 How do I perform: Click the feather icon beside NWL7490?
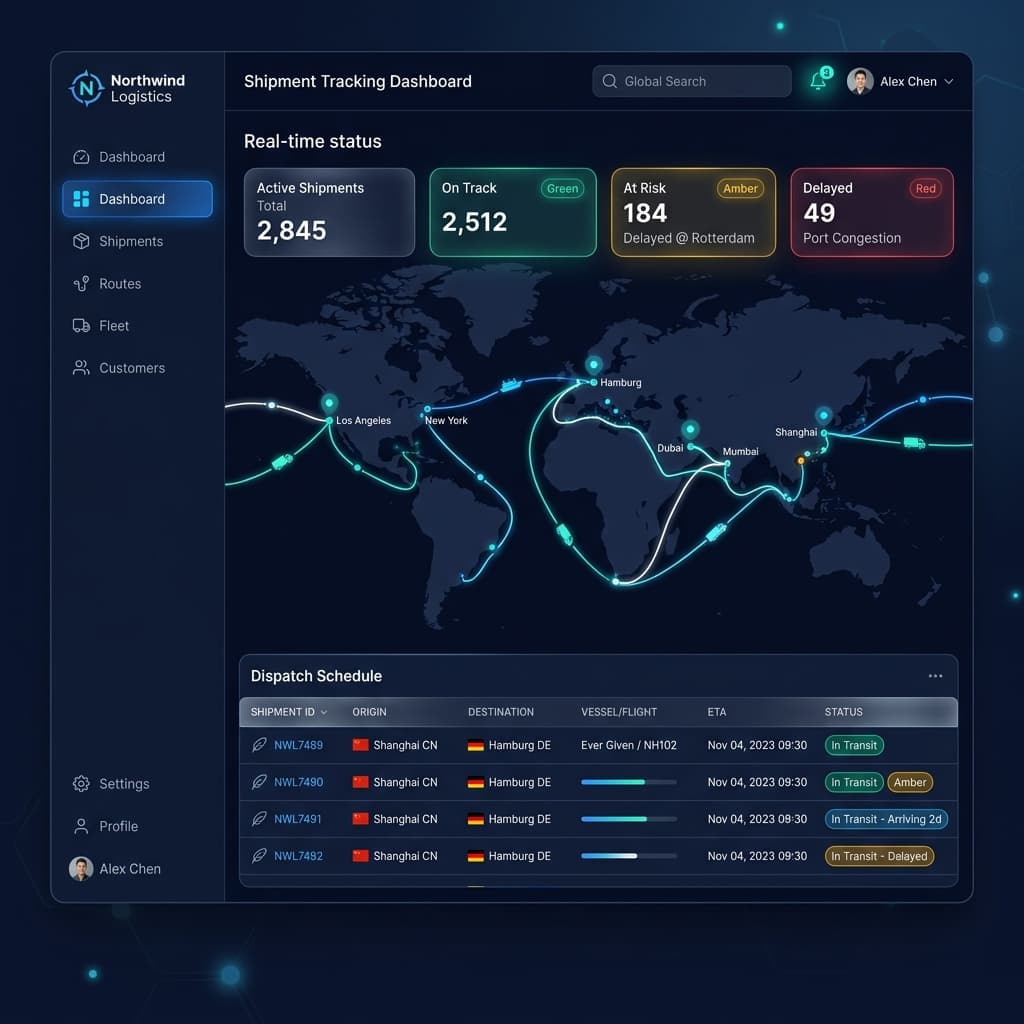click(x=259, y=782)
